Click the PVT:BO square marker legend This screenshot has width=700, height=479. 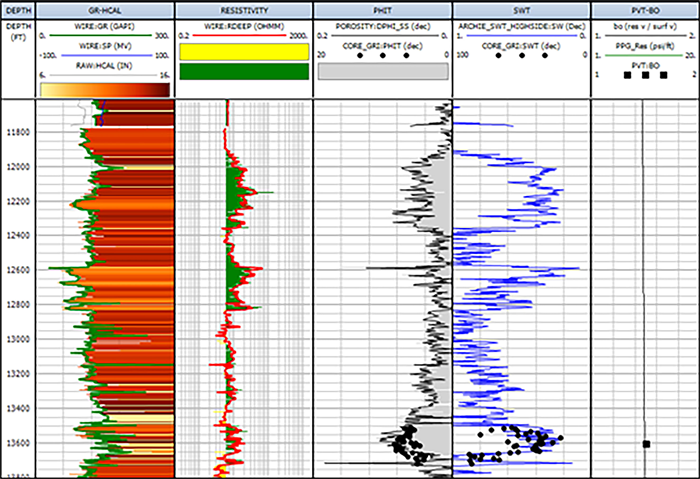pyautogui.click(x=643, y=75)
